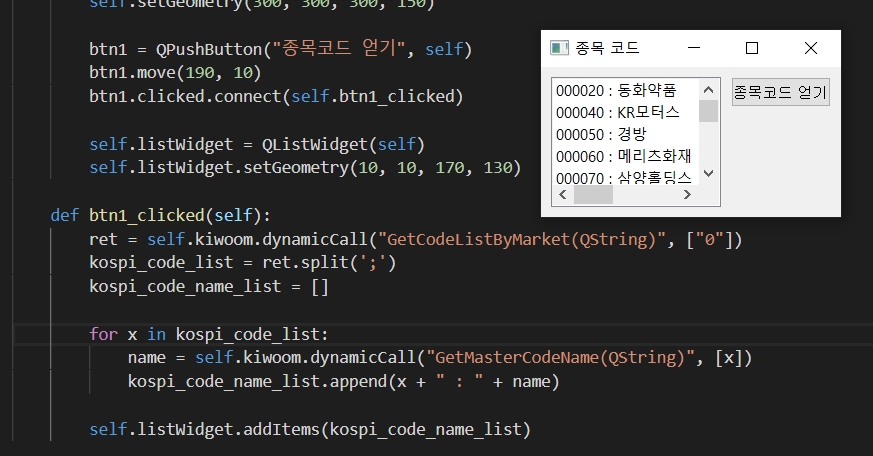The width and height of the screenshot is (873, 456).
Task: Select list item 000020 : 동화약품
Action: [x=625, y=90]
